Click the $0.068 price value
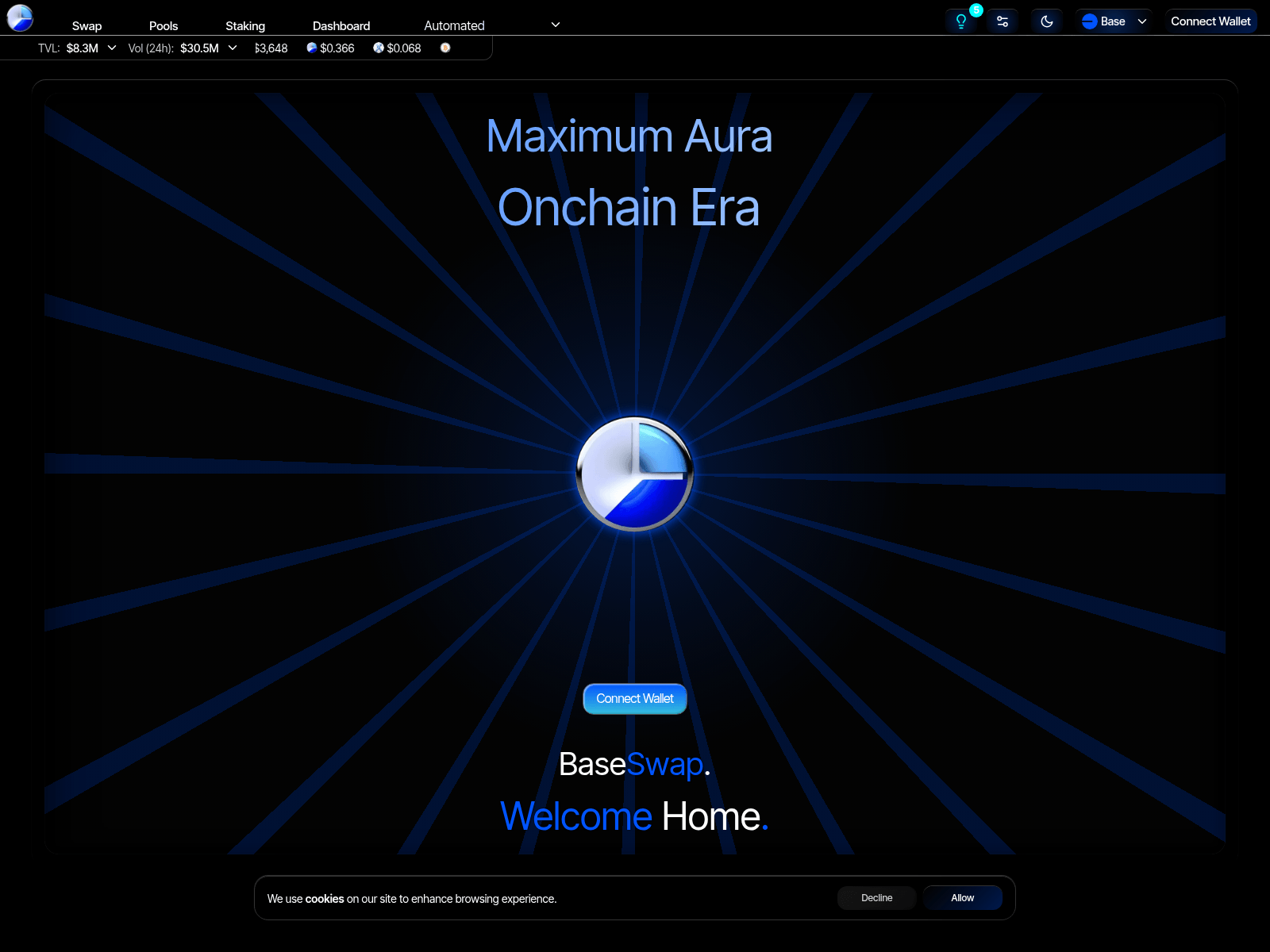Image resolution: width=1270 pixels, height=952 pixels. click(404, 48)
